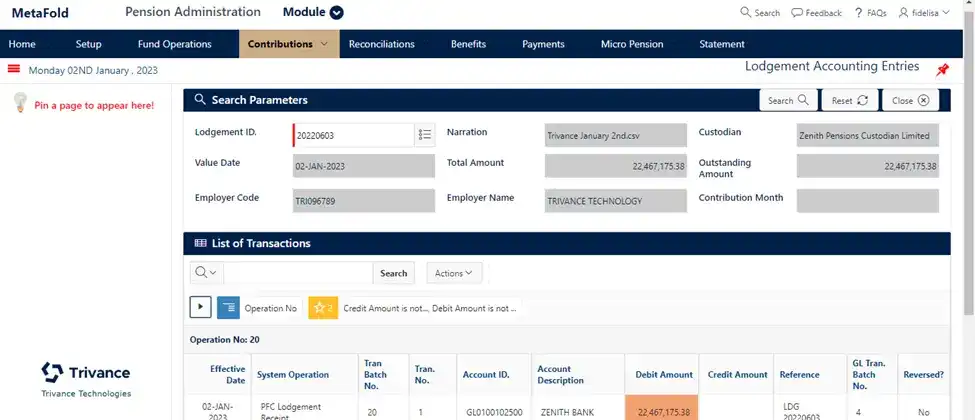Open FAQs question mark link
Image resolution: width=975 pixels, height=420 pixels.
tap(871, 12)
